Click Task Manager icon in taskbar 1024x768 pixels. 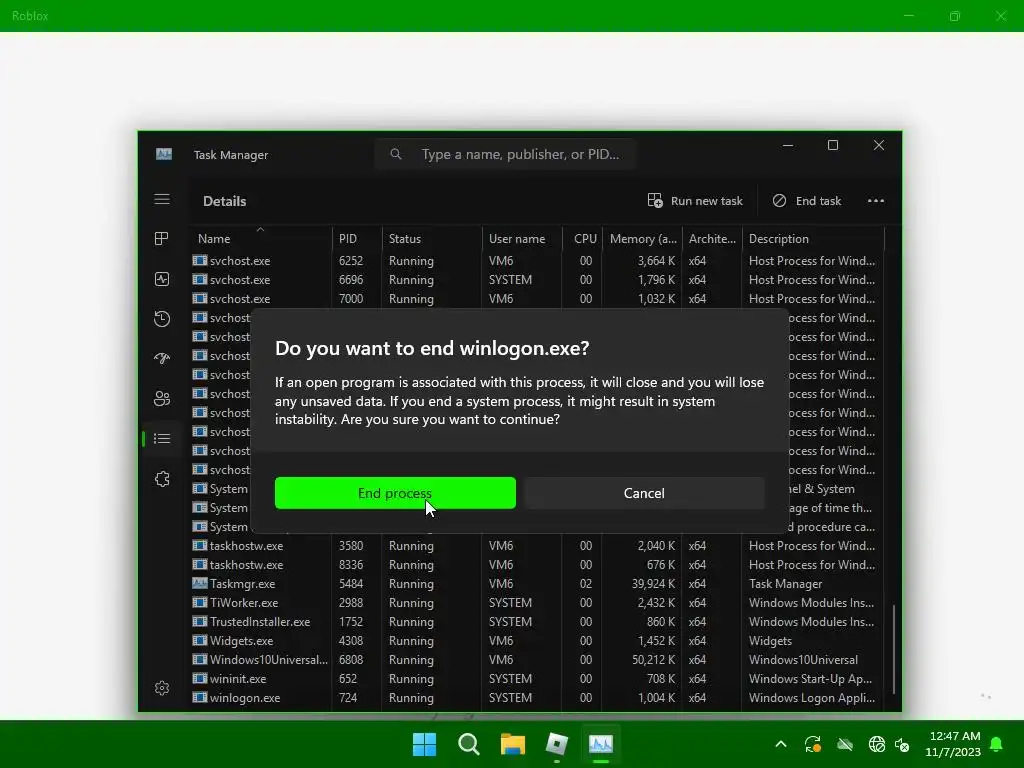[601, 744]
